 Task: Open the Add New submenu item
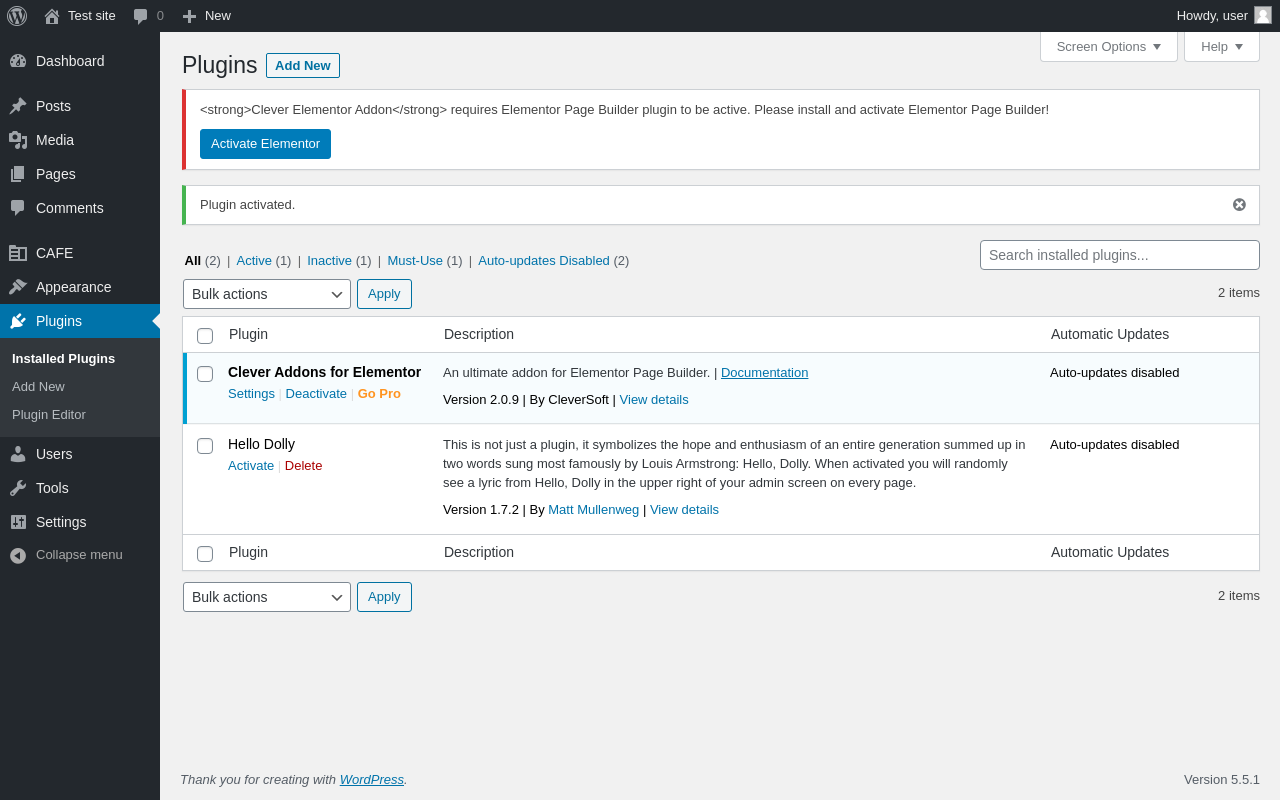[38, 387]
